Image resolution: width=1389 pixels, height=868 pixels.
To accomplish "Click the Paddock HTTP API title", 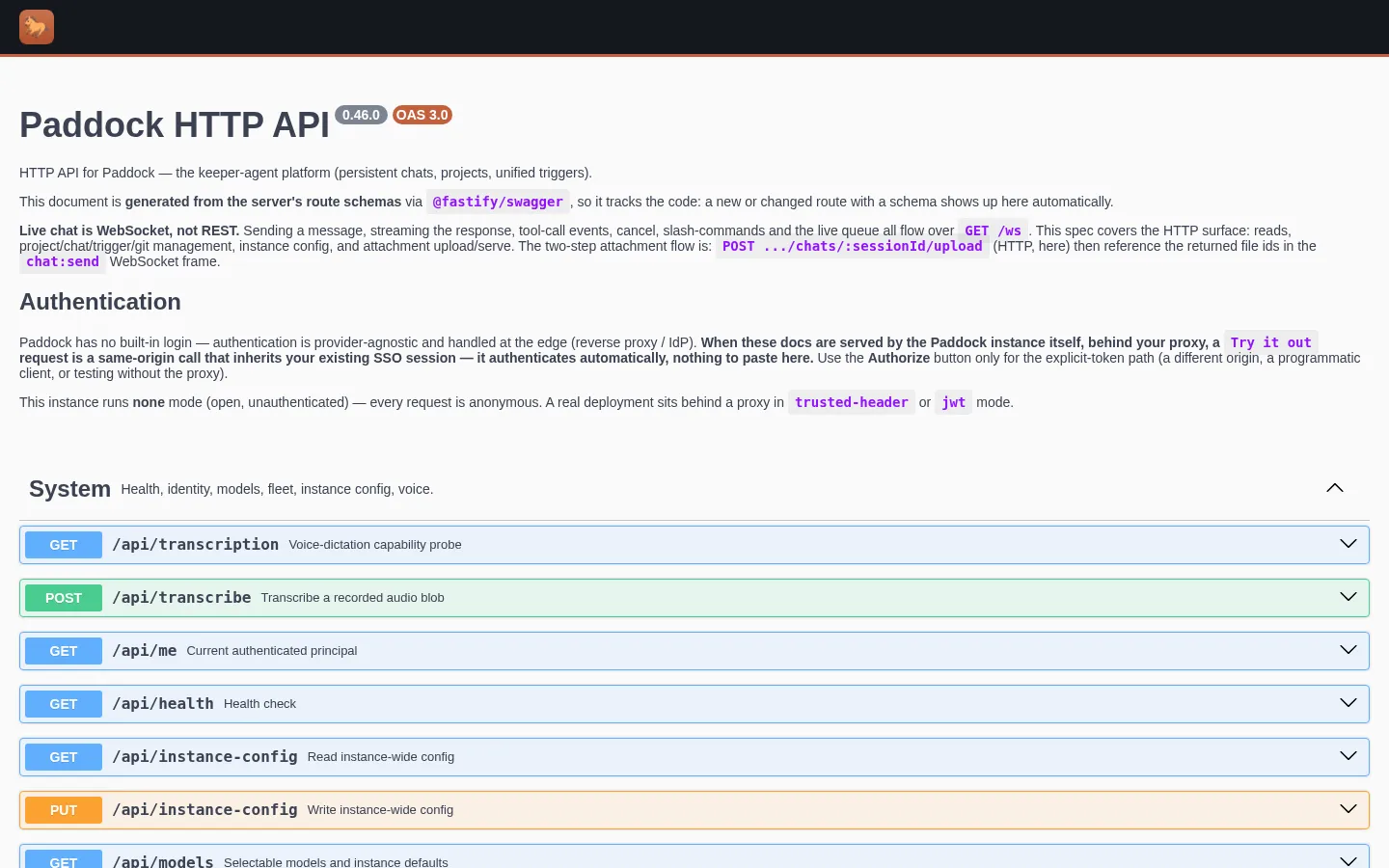I will 175,125.
